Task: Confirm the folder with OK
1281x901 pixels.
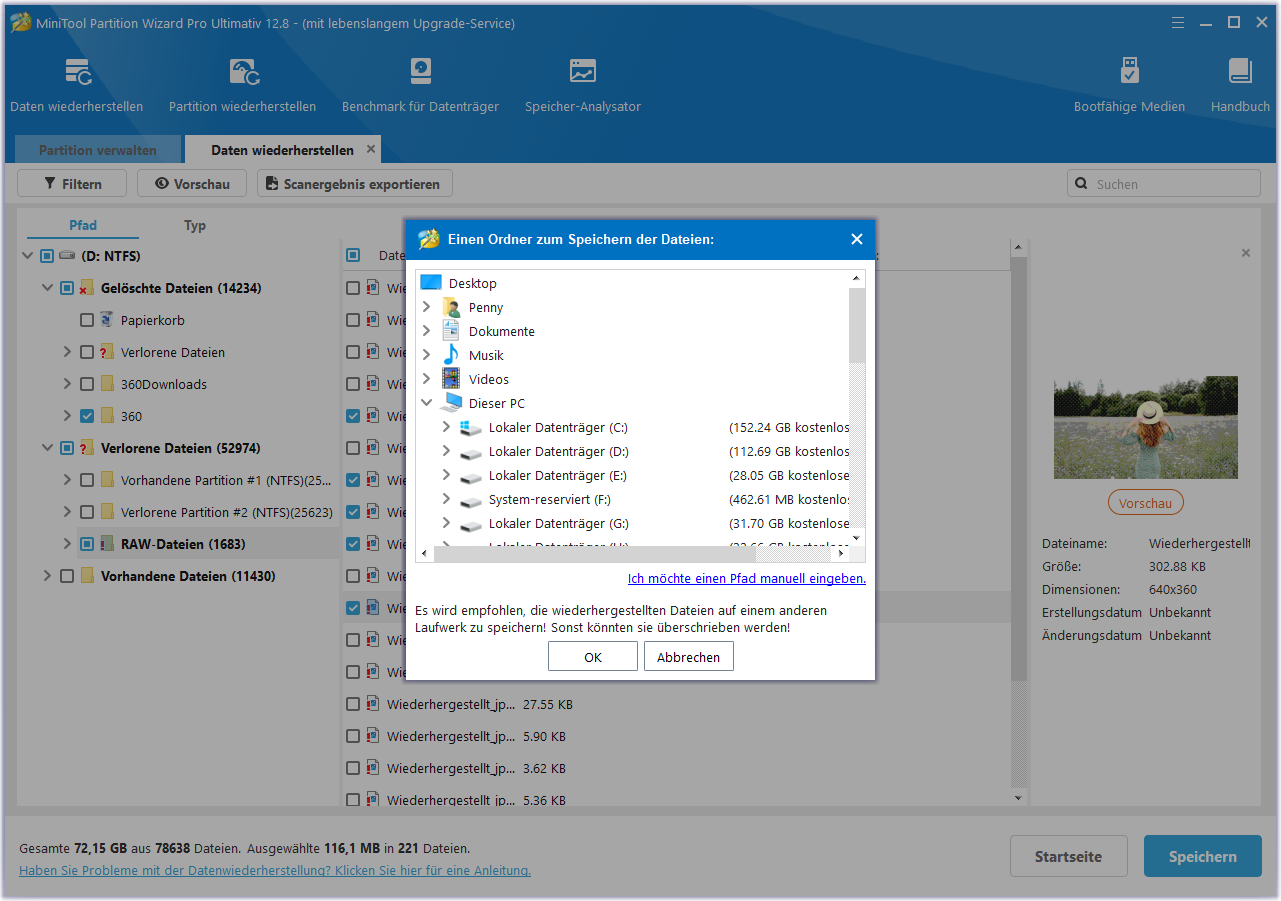Action: [x=593, y=657]
